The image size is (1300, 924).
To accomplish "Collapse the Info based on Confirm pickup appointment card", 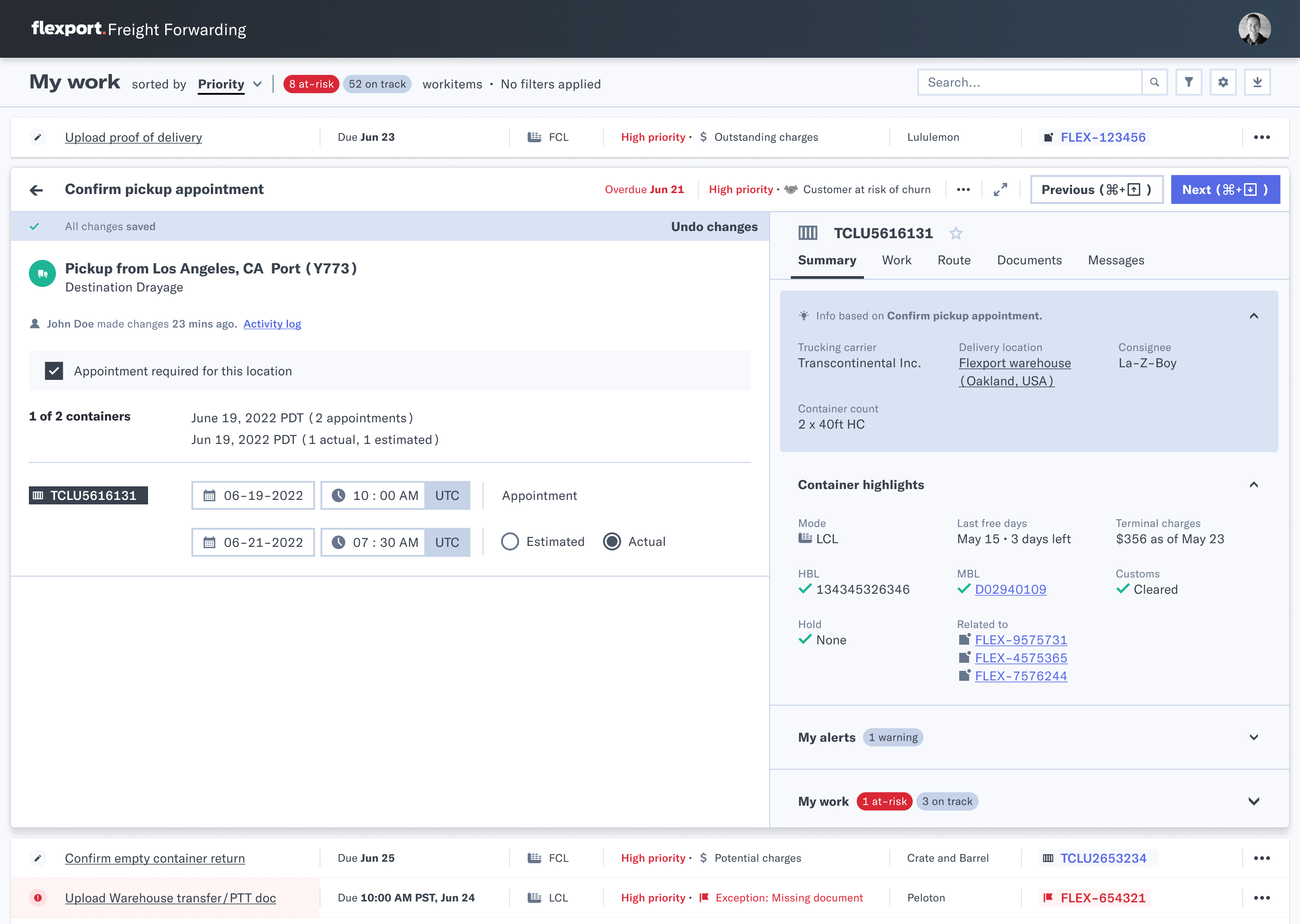I will point(1254,316).
